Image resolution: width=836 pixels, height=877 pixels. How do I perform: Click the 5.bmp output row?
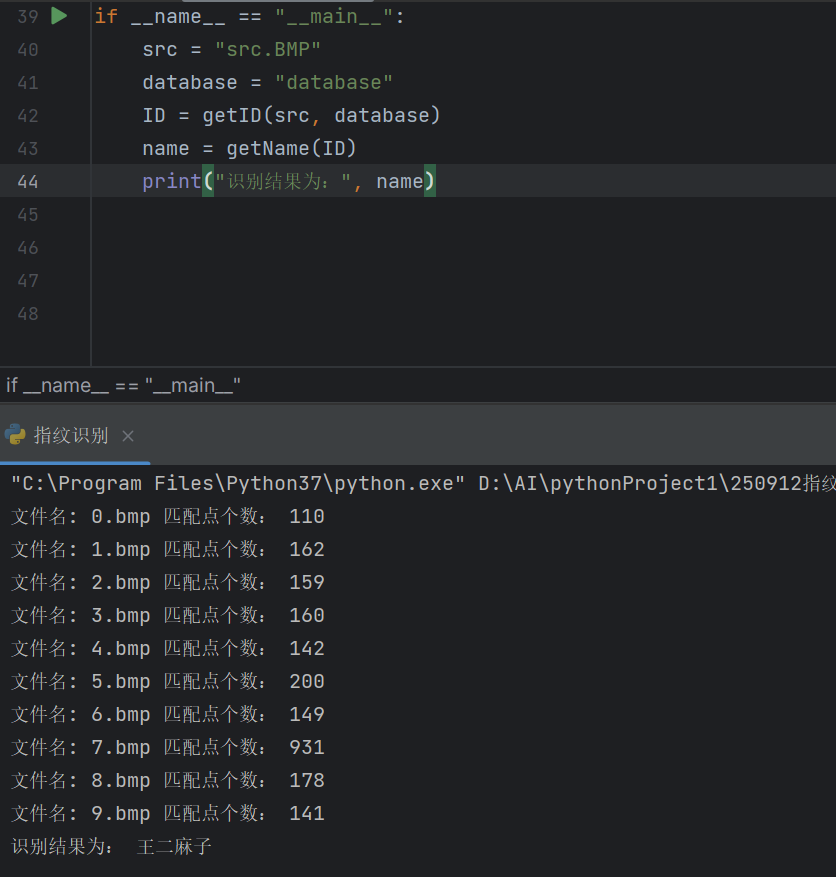[168, 681]
